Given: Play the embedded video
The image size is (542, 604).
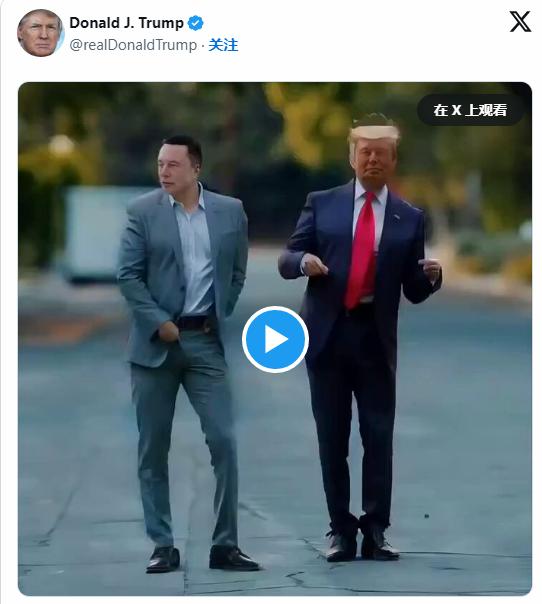Looking at the screenshot, I should [x=275, y=339].
